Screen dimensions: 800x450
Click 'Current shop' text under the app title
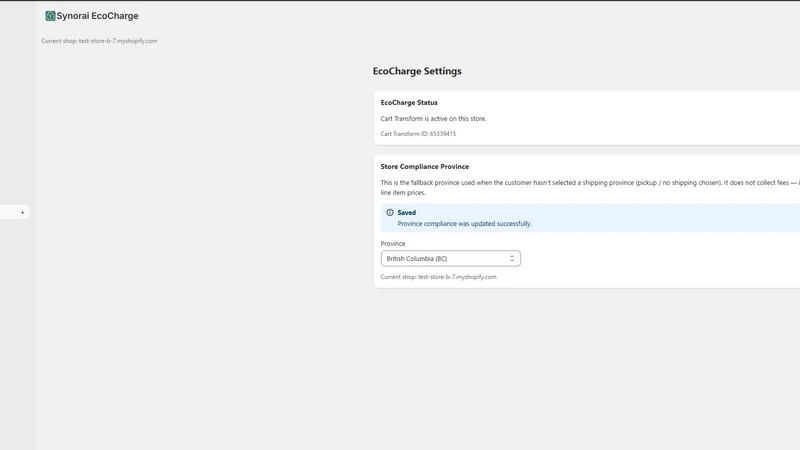tap(99, 41)
